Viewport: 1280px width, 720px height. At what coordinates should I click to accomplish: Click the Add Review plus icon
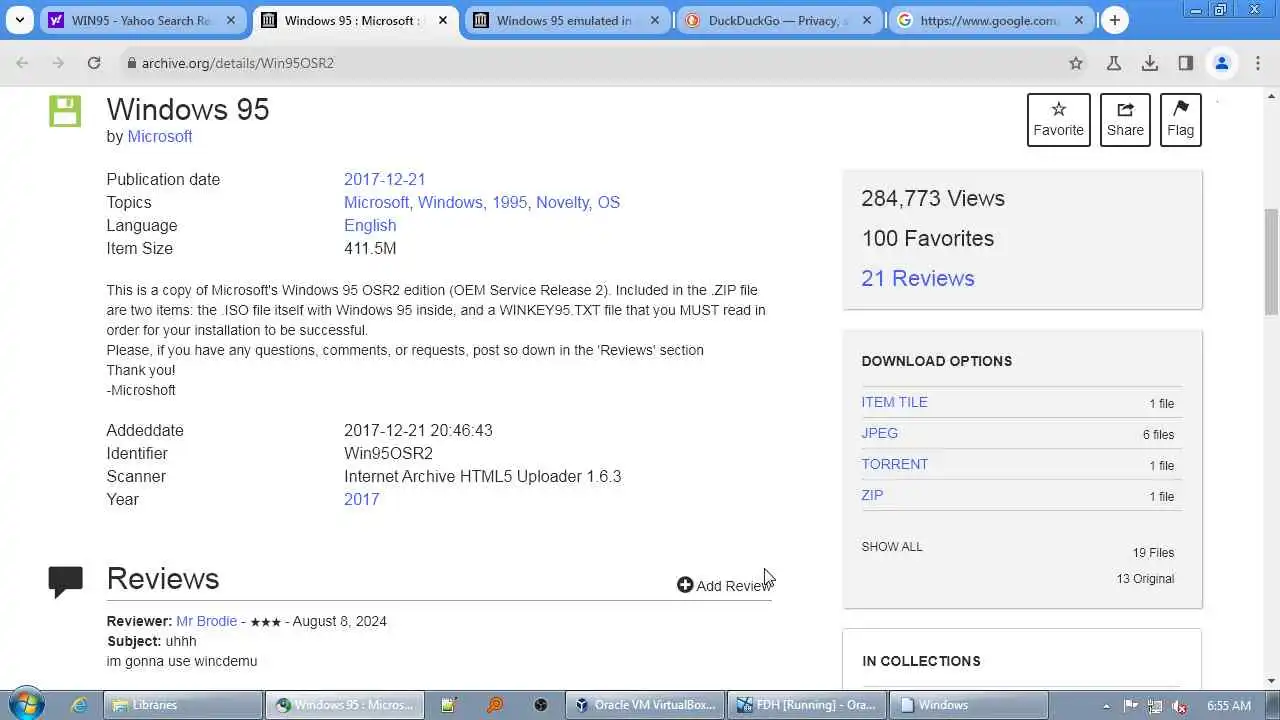(x=685, y=585)
